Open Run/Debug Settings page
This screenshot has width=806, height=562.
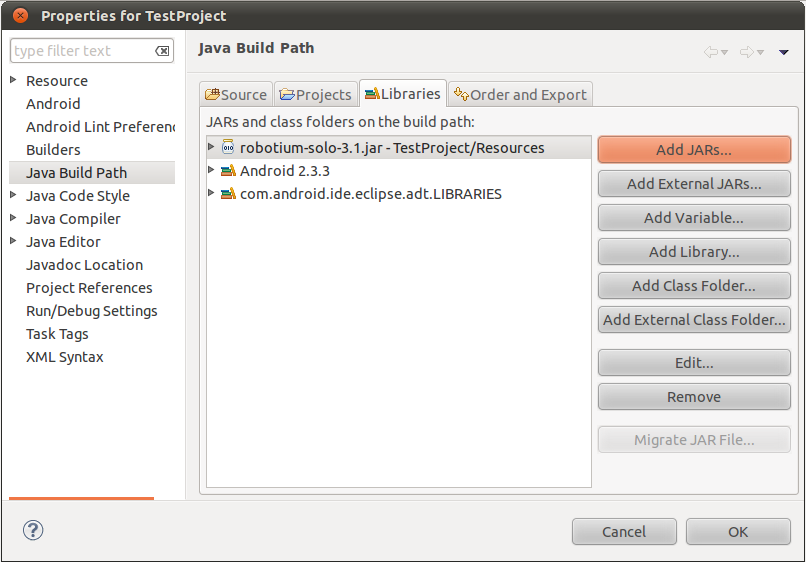[92, 311]
